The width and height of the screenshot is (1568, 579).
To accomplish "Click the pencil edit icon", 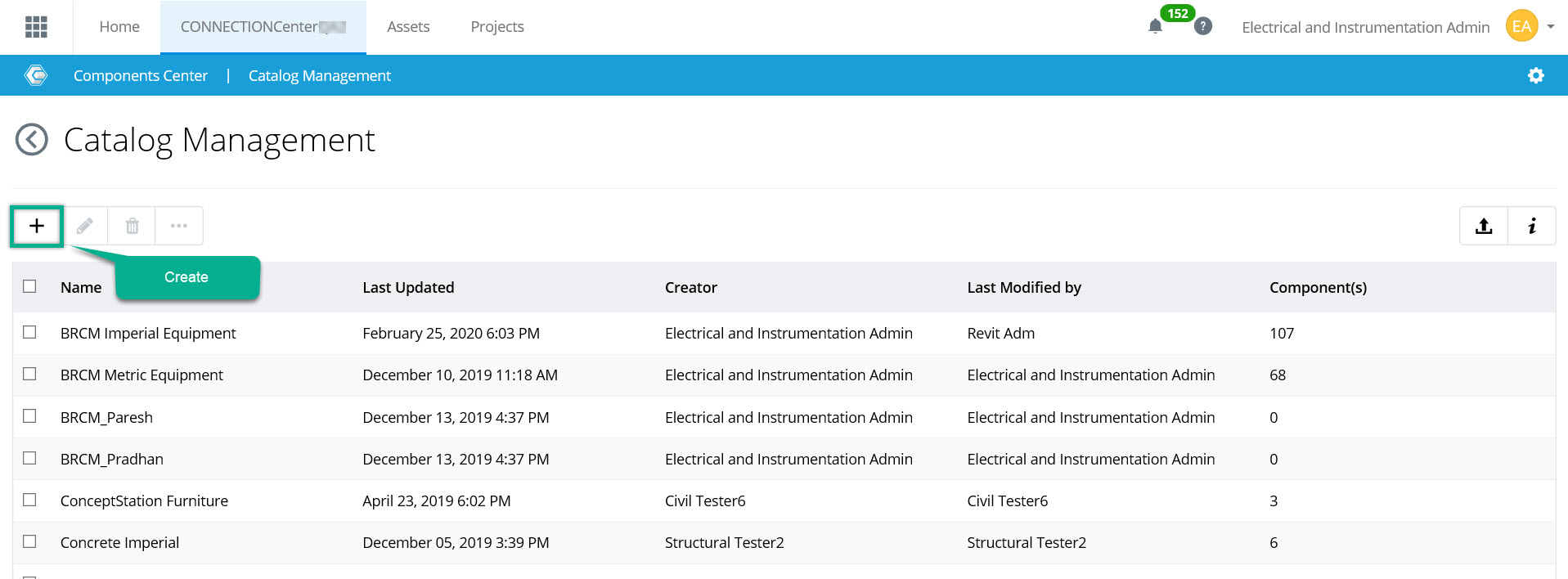I will (85, 226).
